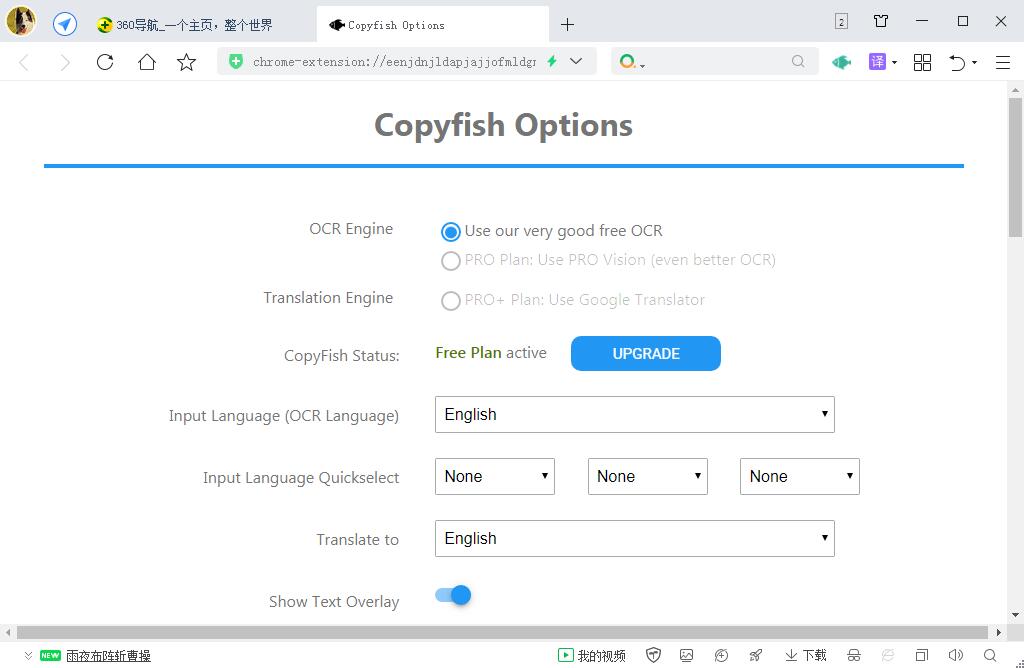This screenshot has height=668, width=1024.
Task: Click the address bar URL field
Action: click(x=394, y=62)
